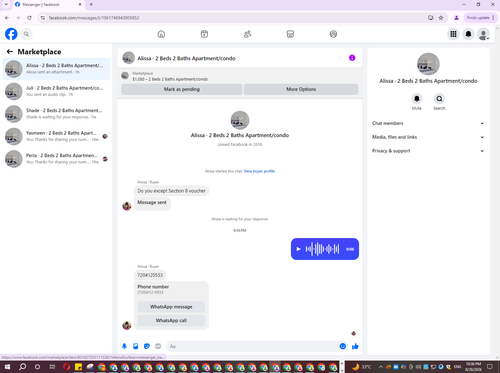Open the Groups tab icon in top navigation
Image resolution: width=500 pixels, height=373 pixels.
click(333, 34)
